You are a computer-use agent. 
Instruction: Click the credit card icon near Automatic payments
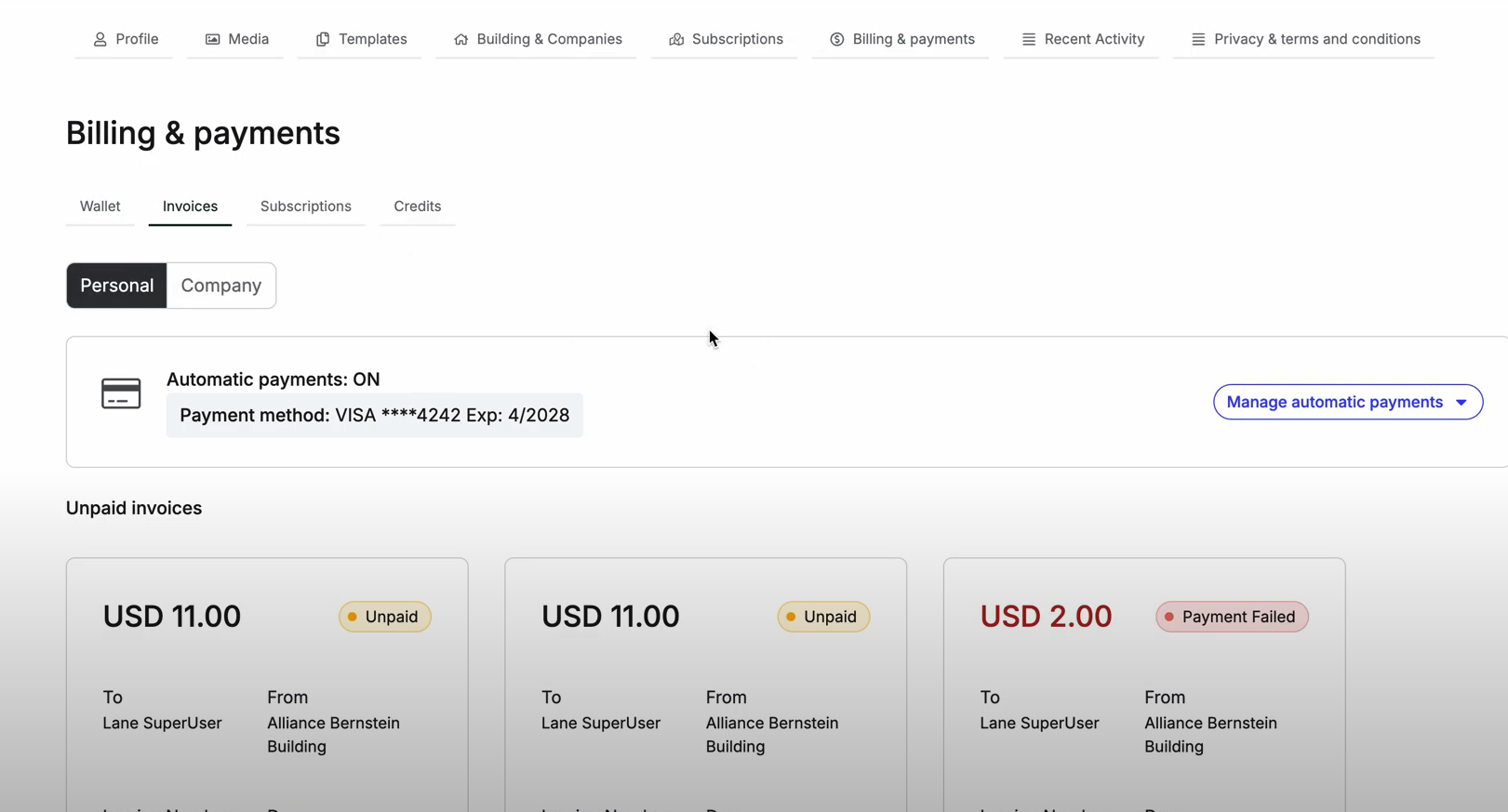coord(121,393)
